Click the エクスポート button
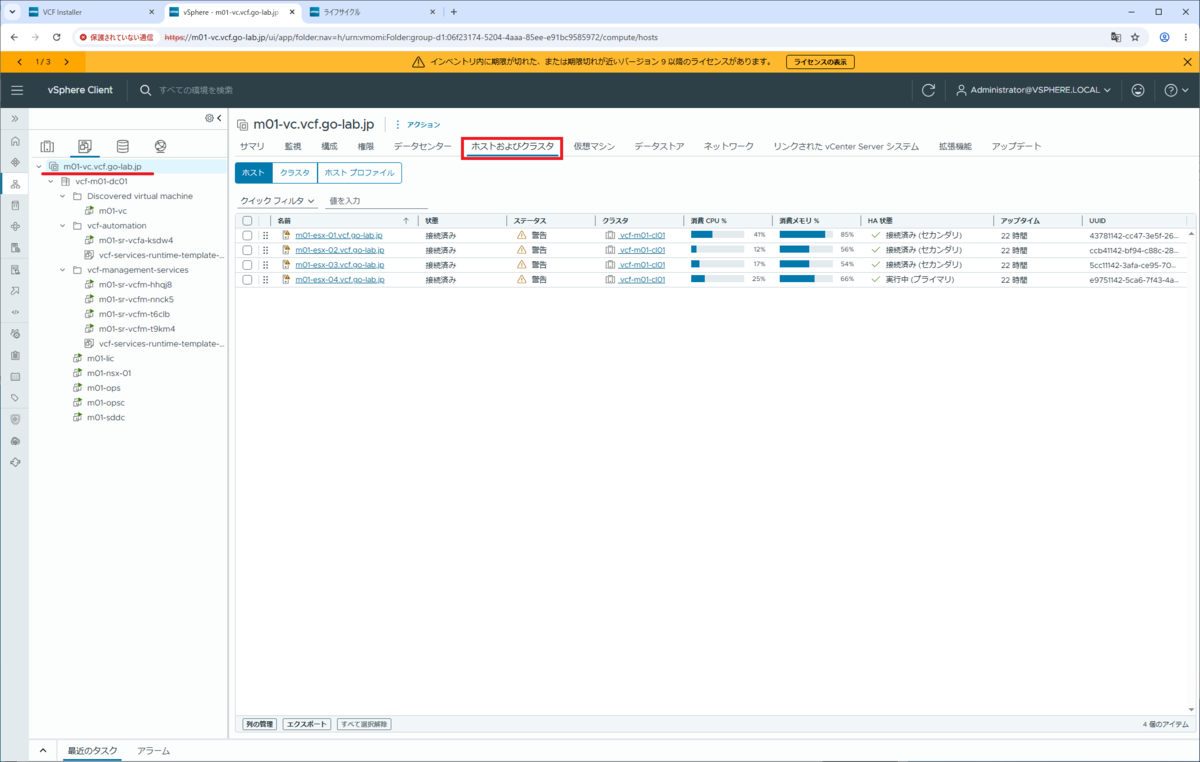The image size is (1200, 762). click(x=306, y=724)
